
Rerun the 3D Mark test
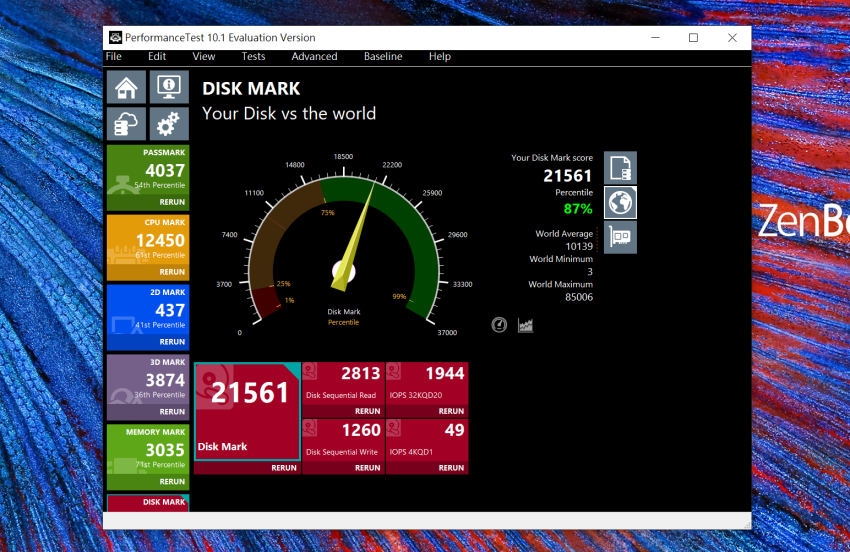click(x=172, y=412)
